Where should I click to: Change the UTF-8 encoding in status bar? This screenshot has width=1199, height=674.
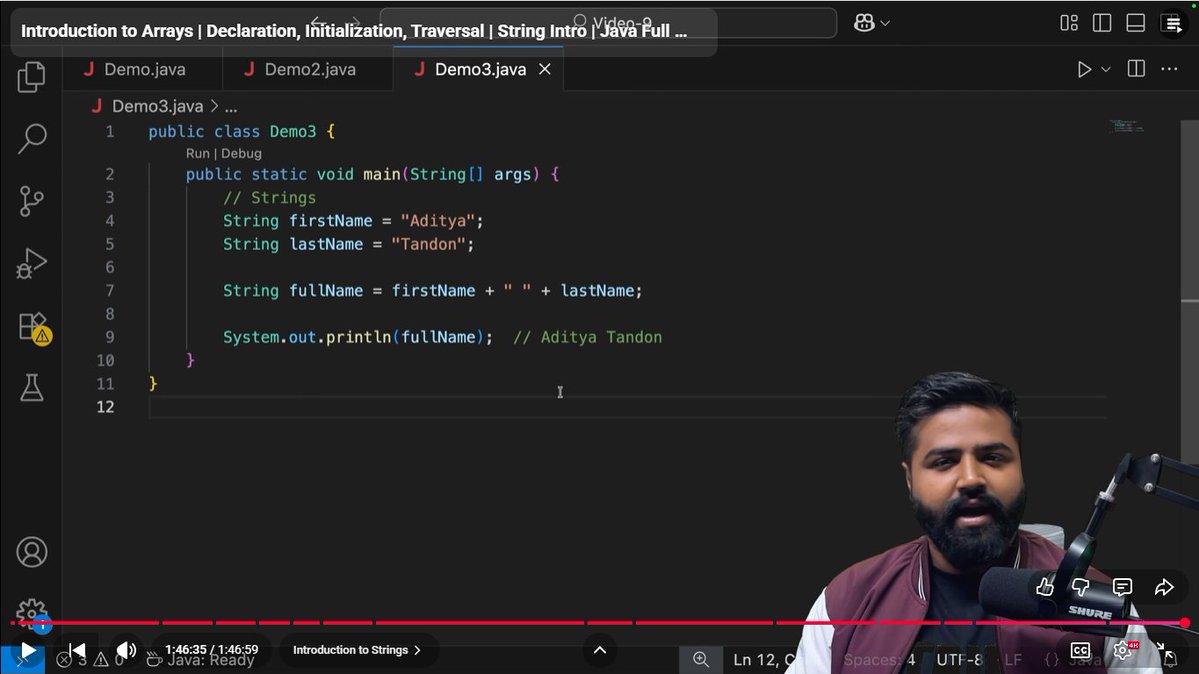click(x=960, y=659)
